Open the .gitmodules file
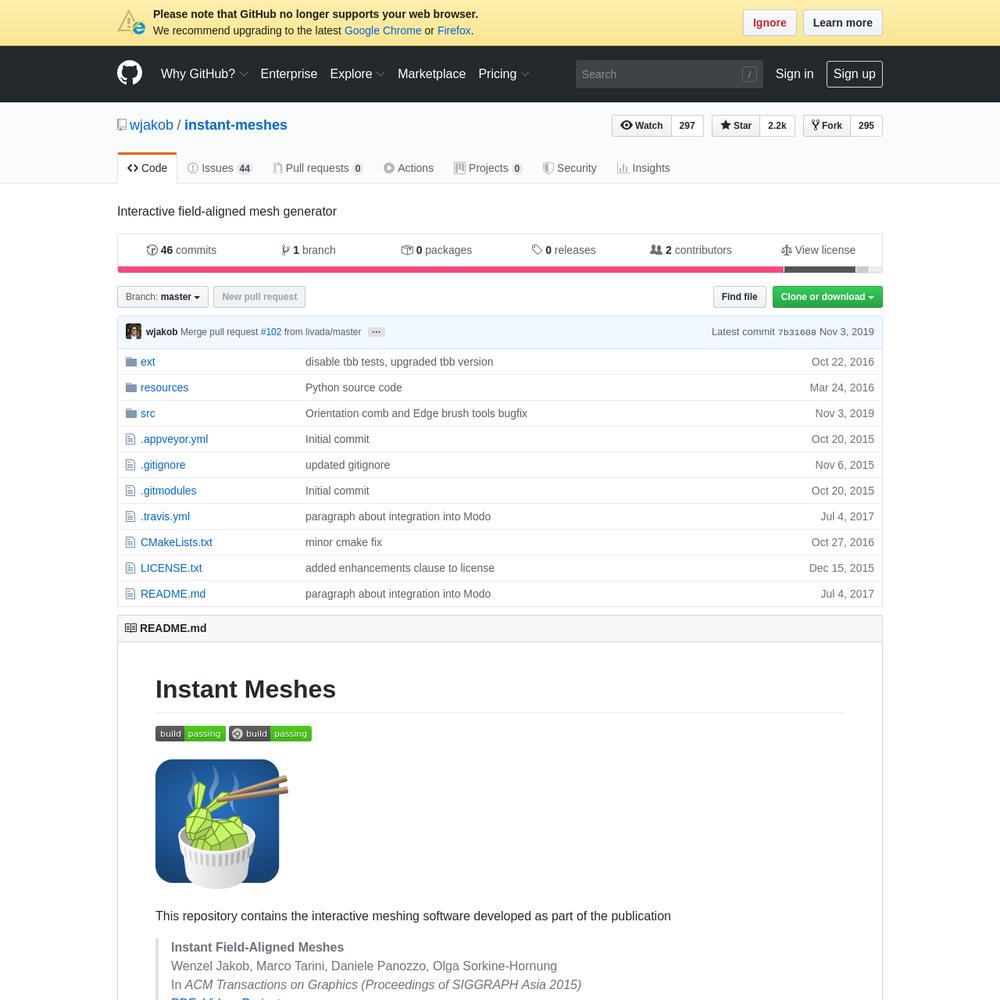The height and width of the screenshot is (1000, 1000). 168,490
